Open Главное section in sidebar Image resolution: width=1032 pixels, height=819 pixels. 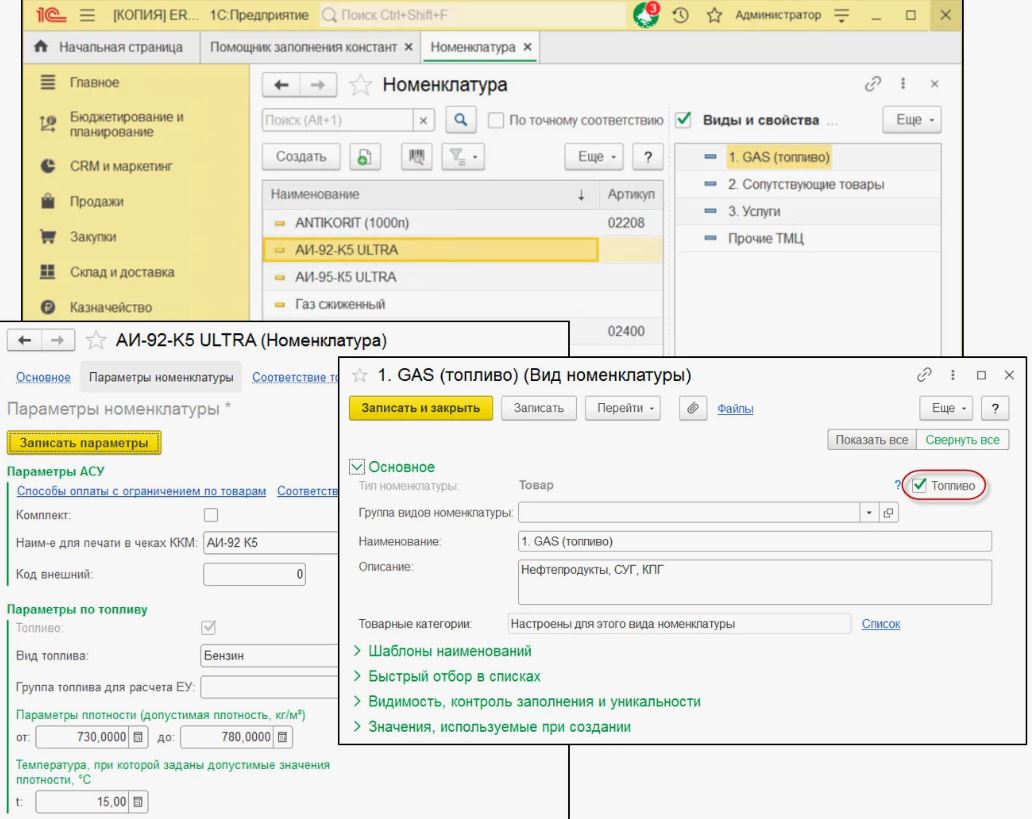tap(95, 82)
